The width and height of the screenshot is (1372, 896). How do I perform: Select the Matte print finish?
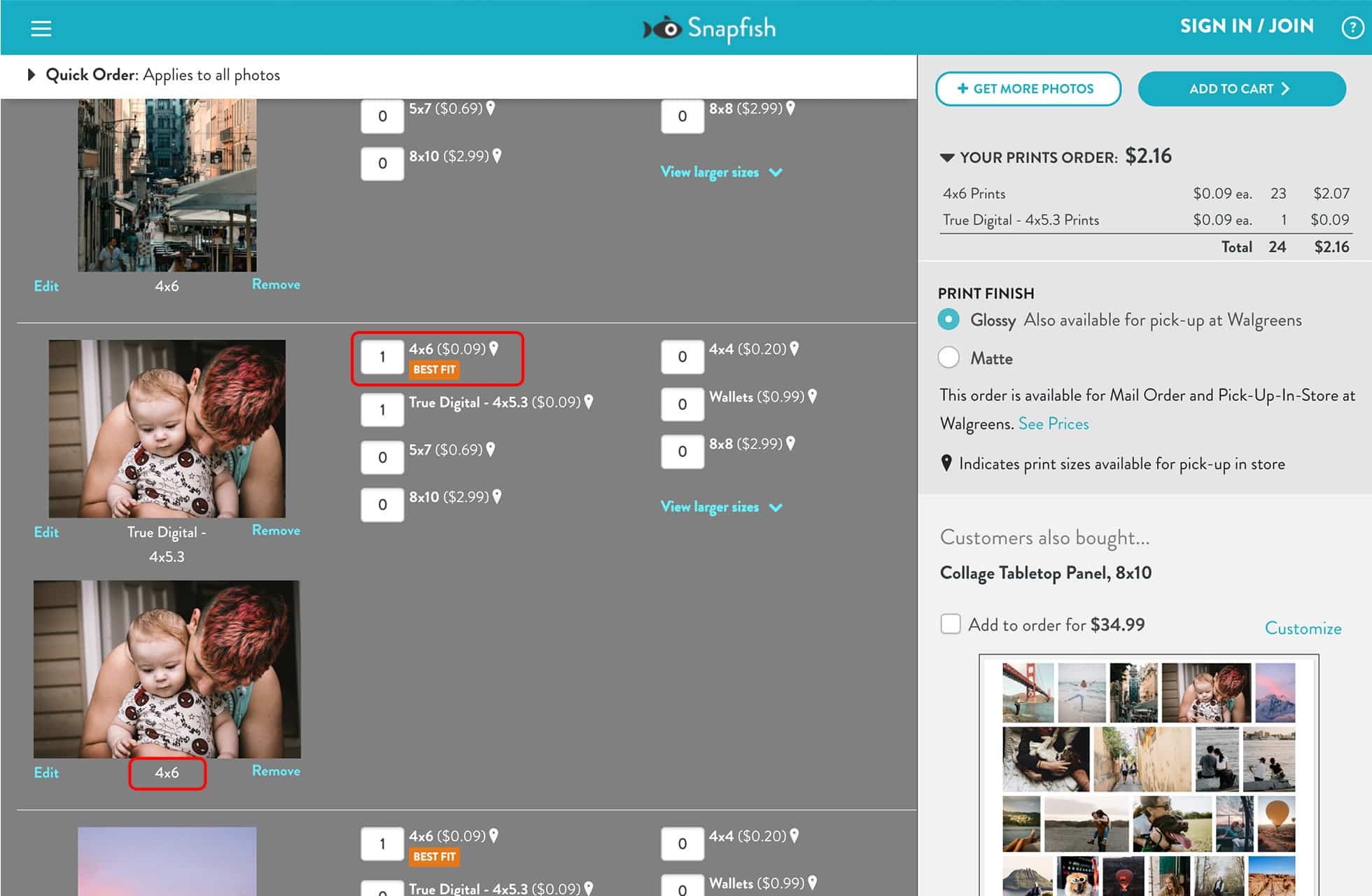[x=948, y=358]
